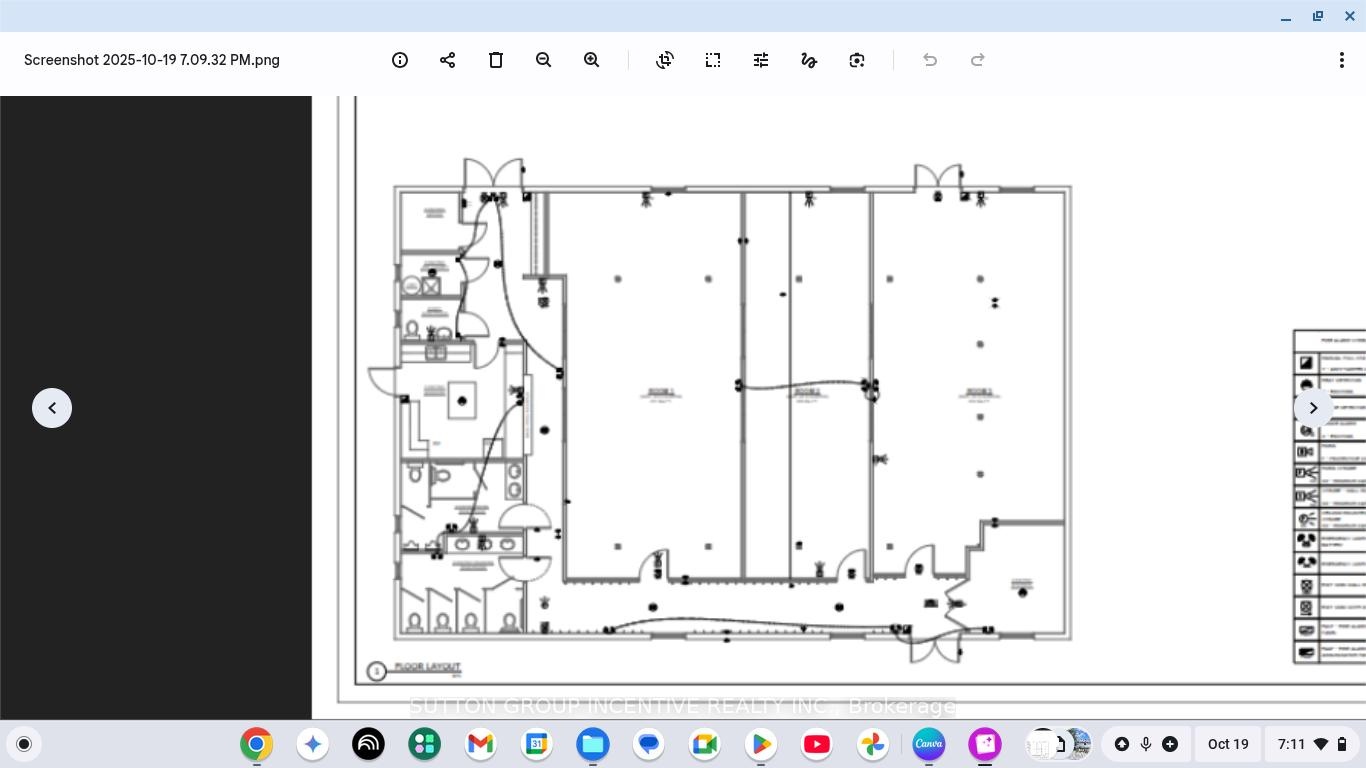The width and height of the screenshot is (1366, 768).
Task: Open Gmail from the shelf
Action: (481, 744)
